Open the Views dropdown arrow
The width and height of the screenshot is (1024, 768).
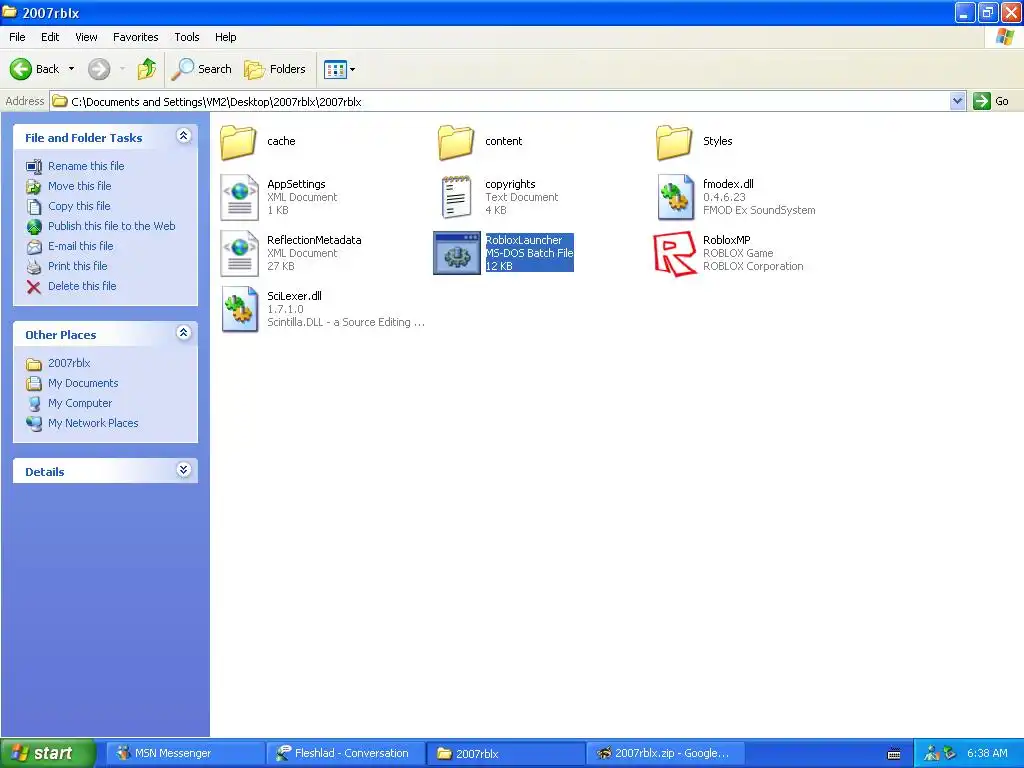pyautogui.click(x=353, y=69)
